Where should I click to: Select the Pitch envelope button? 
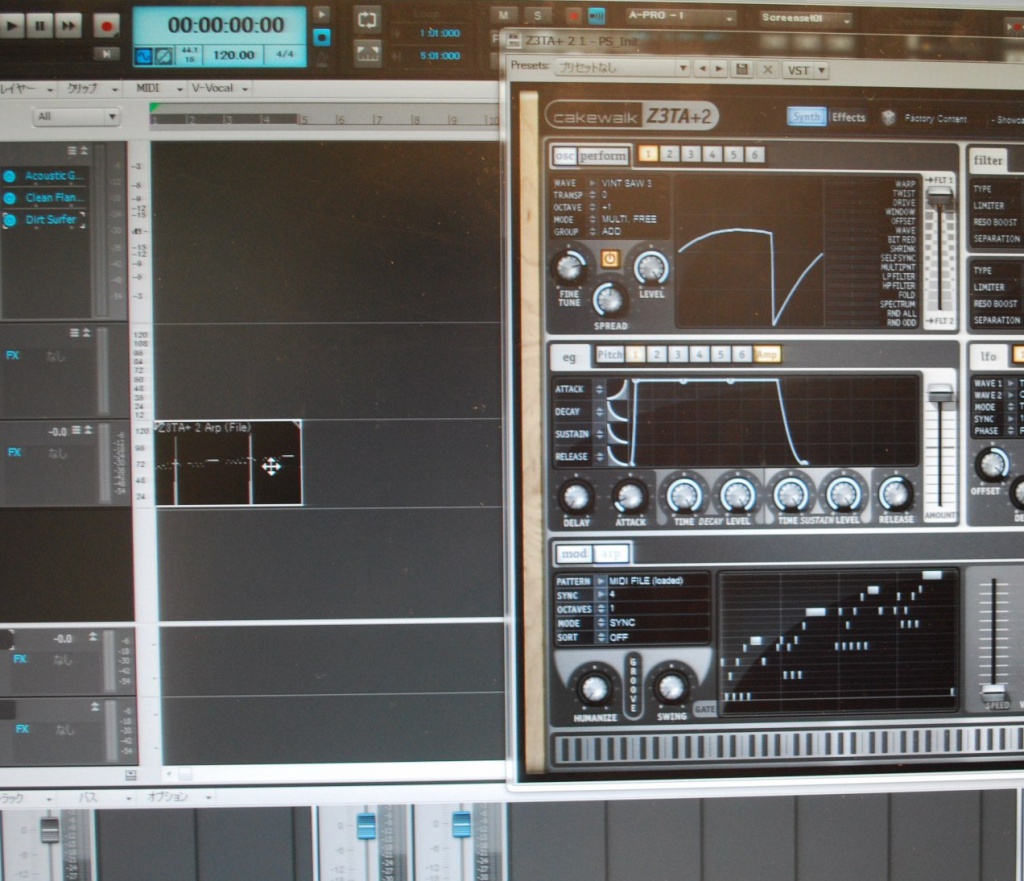(609, 355)
